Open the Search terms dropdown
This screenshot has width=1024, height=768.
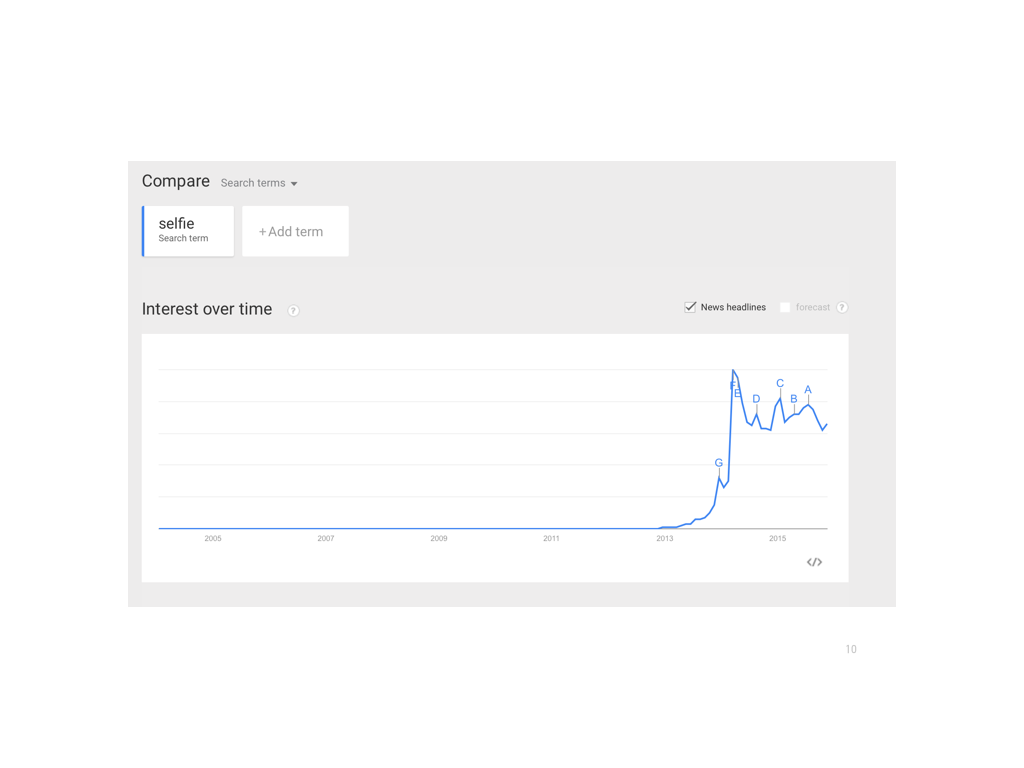click(x=259, y=183)
